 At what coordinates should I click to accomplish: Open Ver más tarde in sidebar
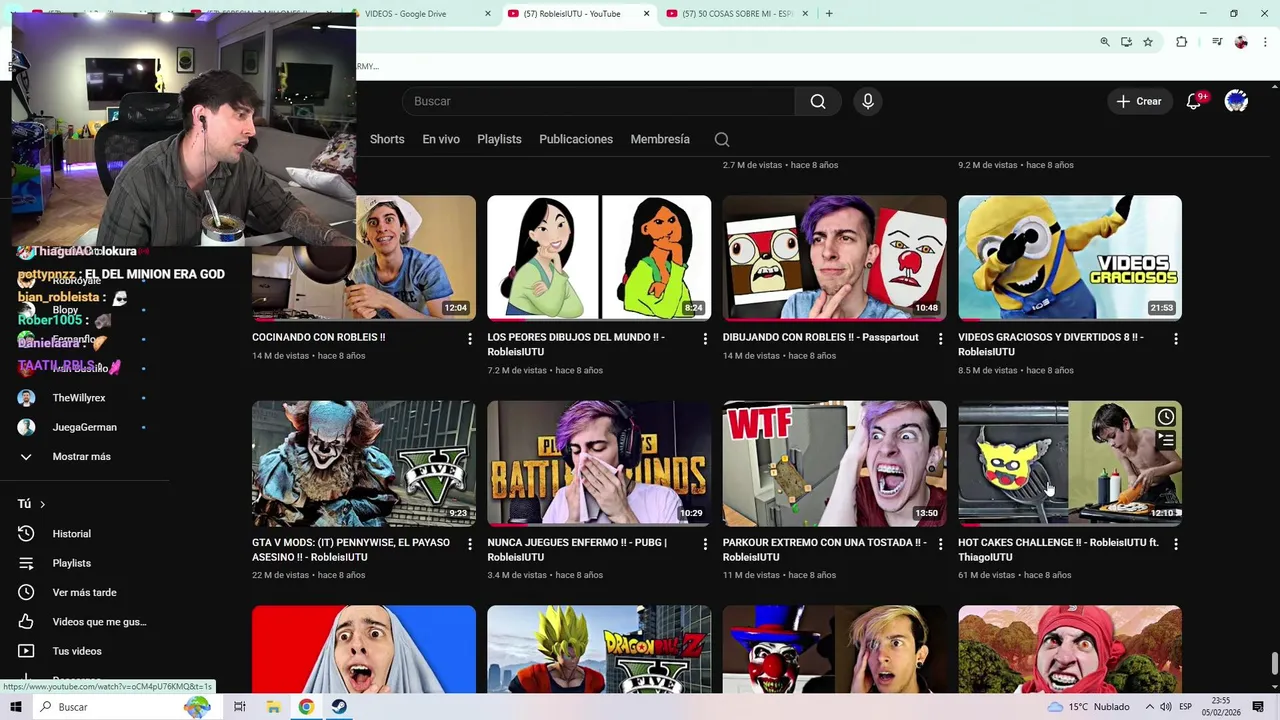coord(85,592)
